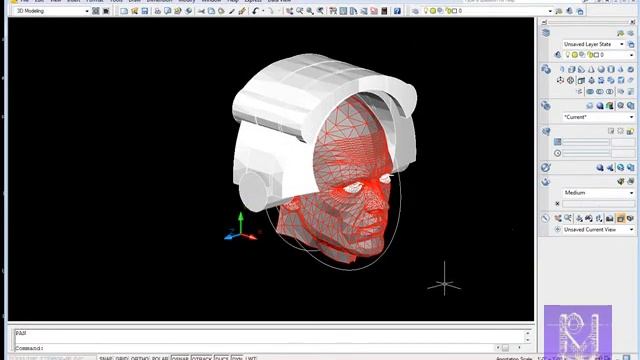Create a new drawing with the New icon
Screen dimensions: 640x360
coord(124,11)
